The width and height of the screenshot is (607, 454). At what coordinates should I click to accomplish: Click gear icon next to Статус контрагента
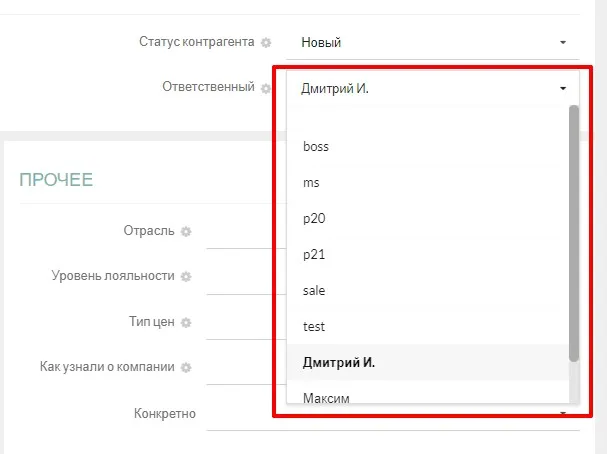tap(266, 43)
